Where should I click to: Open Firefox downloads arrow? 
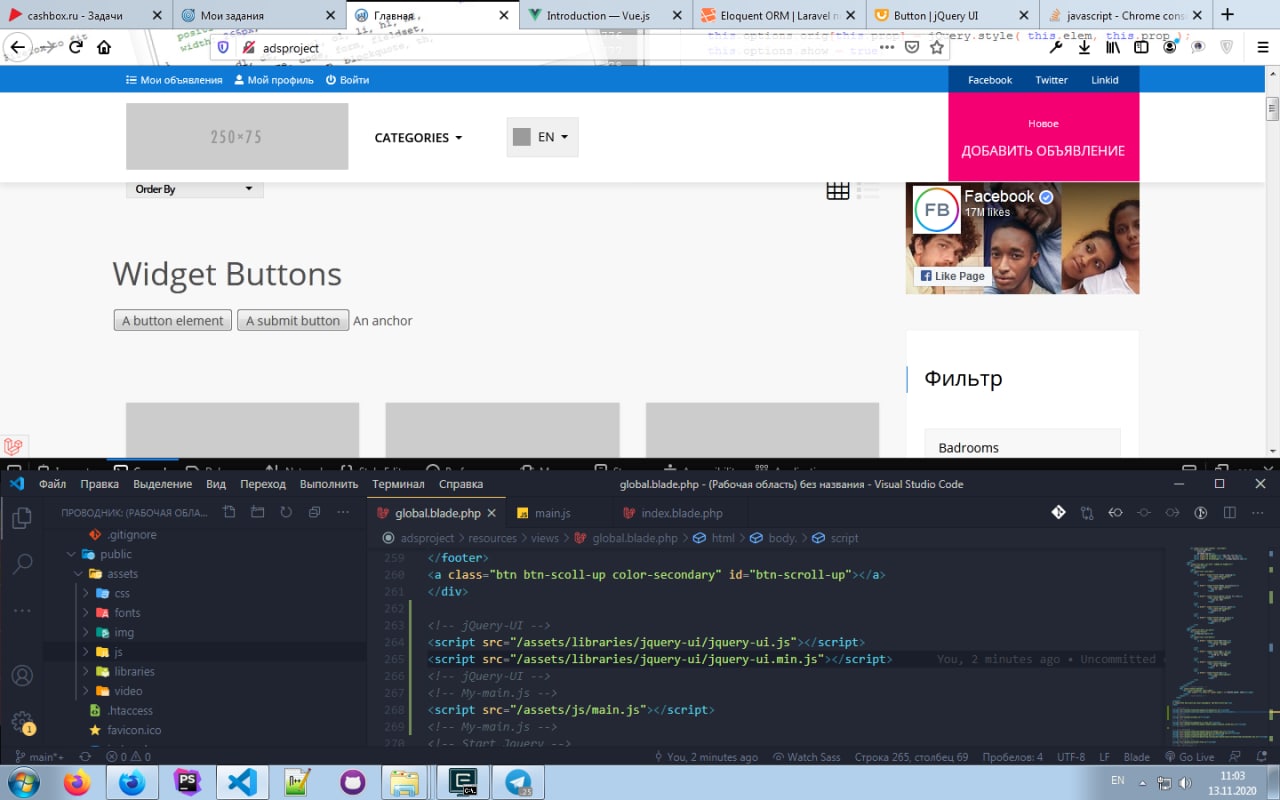tap(1083, 47)
